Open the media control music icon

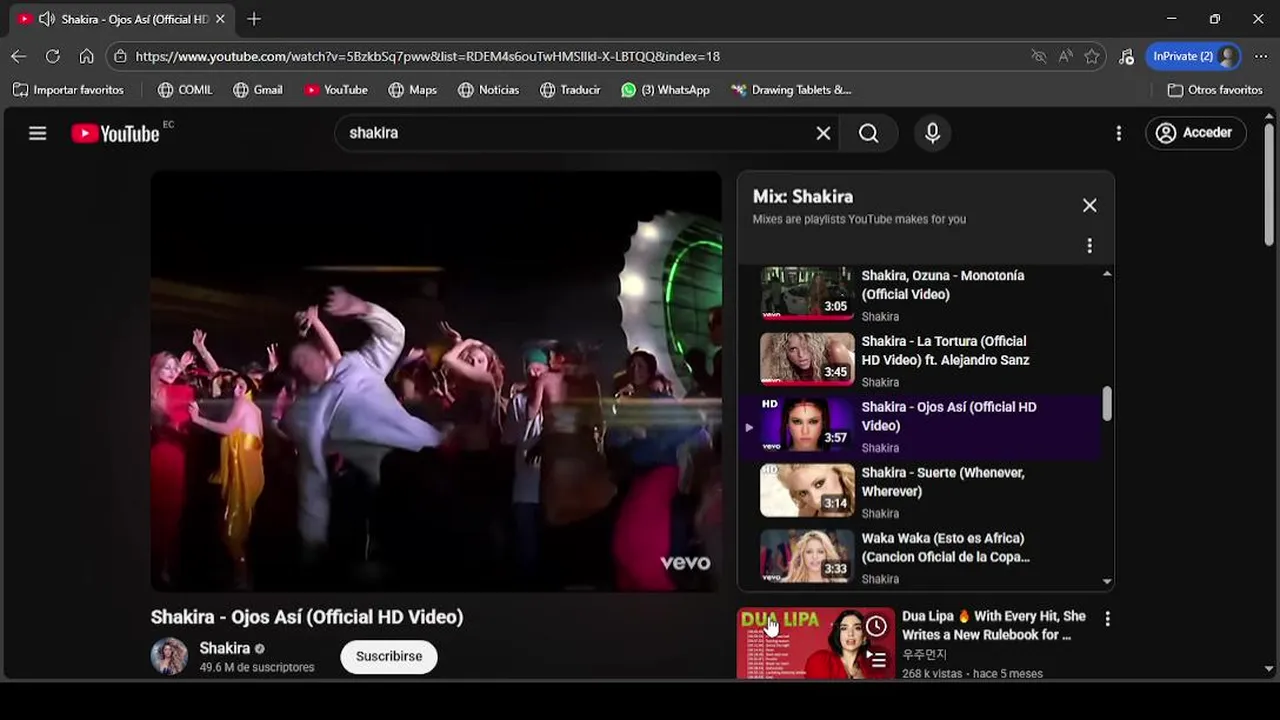point(1126,56)
